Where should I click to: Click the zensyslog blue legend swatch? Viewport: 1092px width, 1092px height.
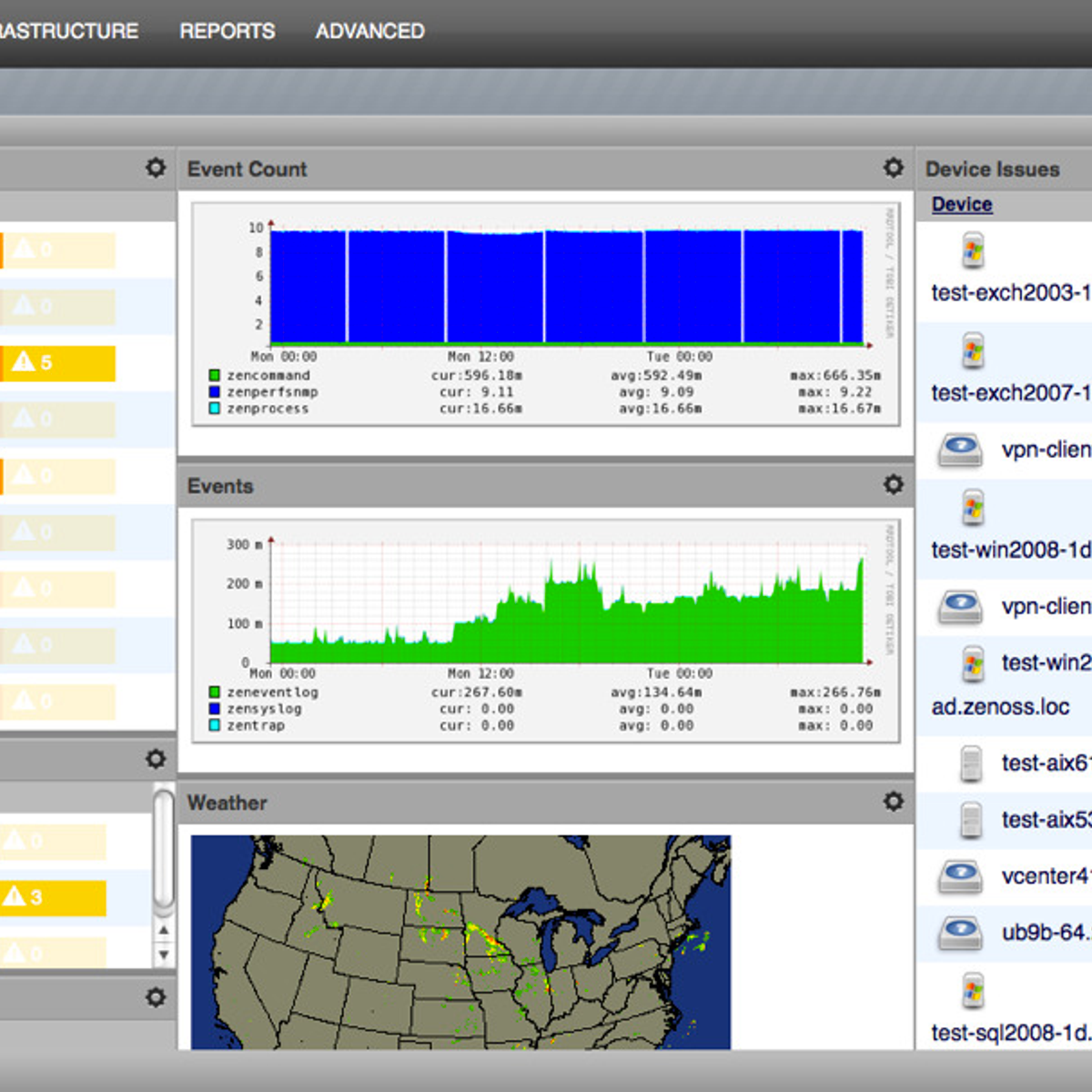tap(215, 709)
